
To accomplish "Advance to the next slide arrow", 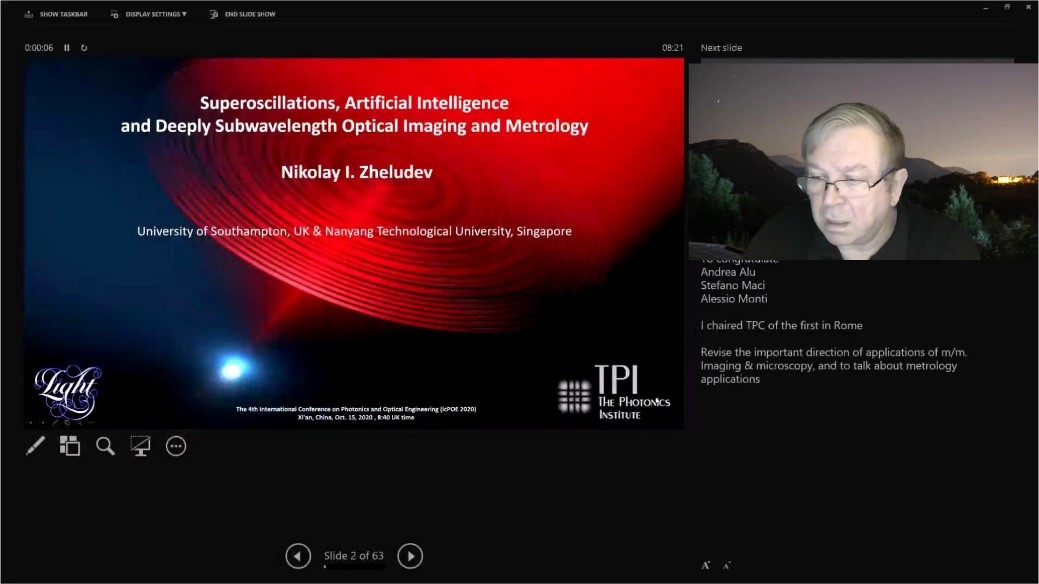I will click(410, 556).
